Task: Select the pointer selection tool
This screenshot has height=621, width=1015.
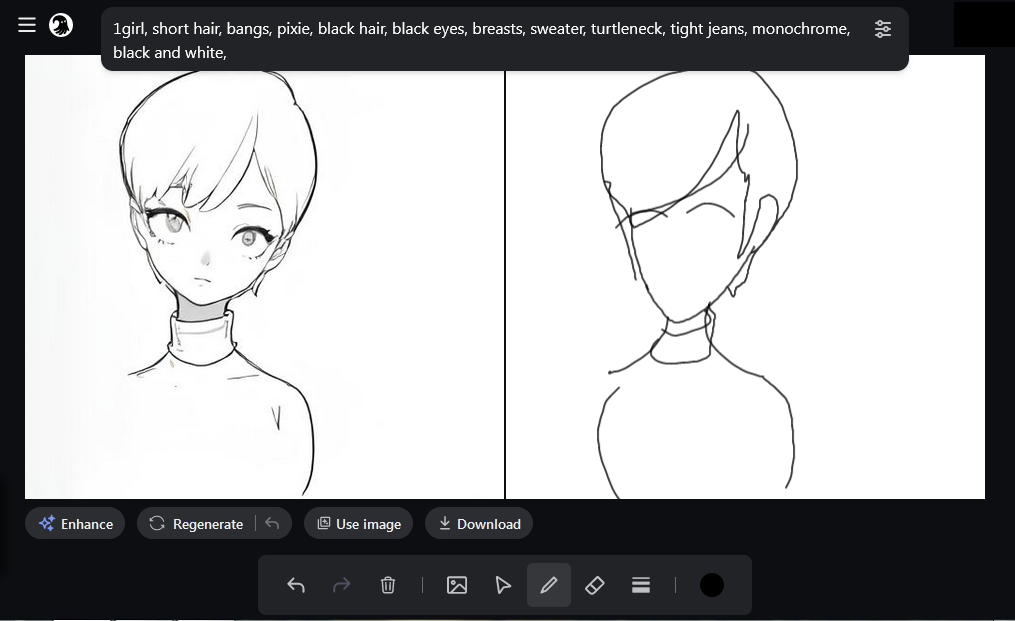Action: pos(503,585)
